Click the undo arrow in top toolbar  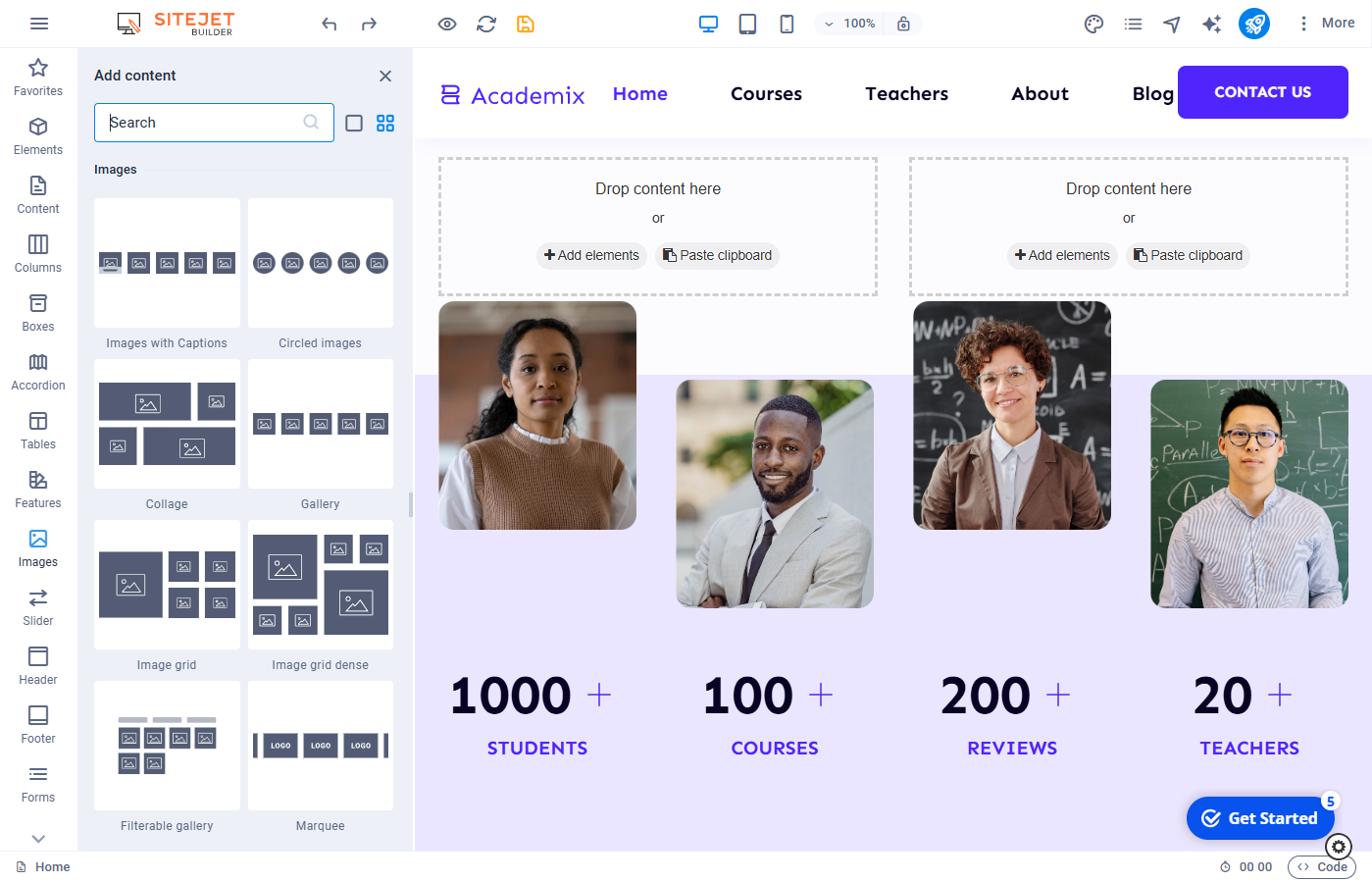pyautogui.click(x=330, y=24)
